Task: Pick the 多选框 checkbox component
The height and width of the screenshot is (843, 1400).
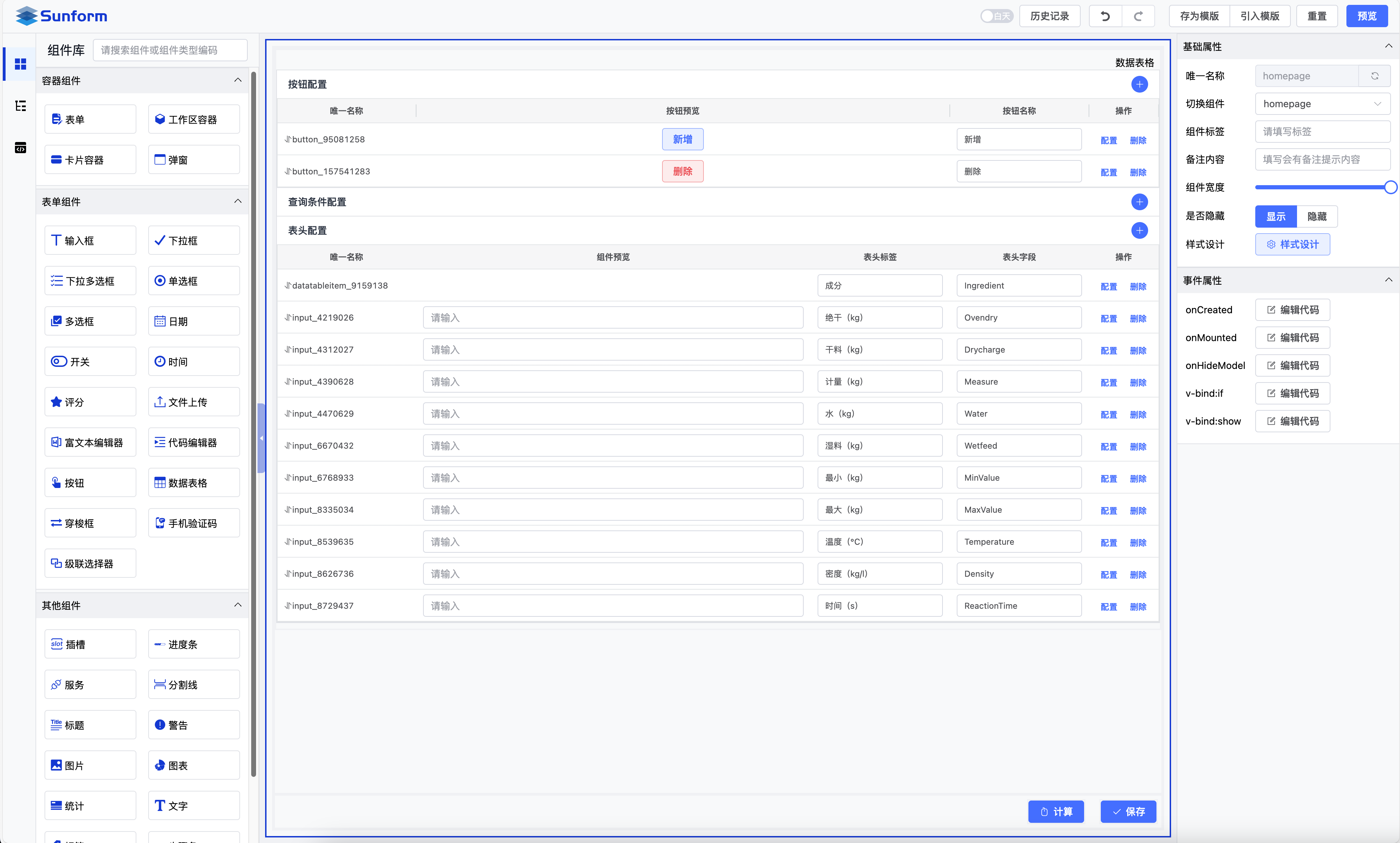Action: pos(90,321)
